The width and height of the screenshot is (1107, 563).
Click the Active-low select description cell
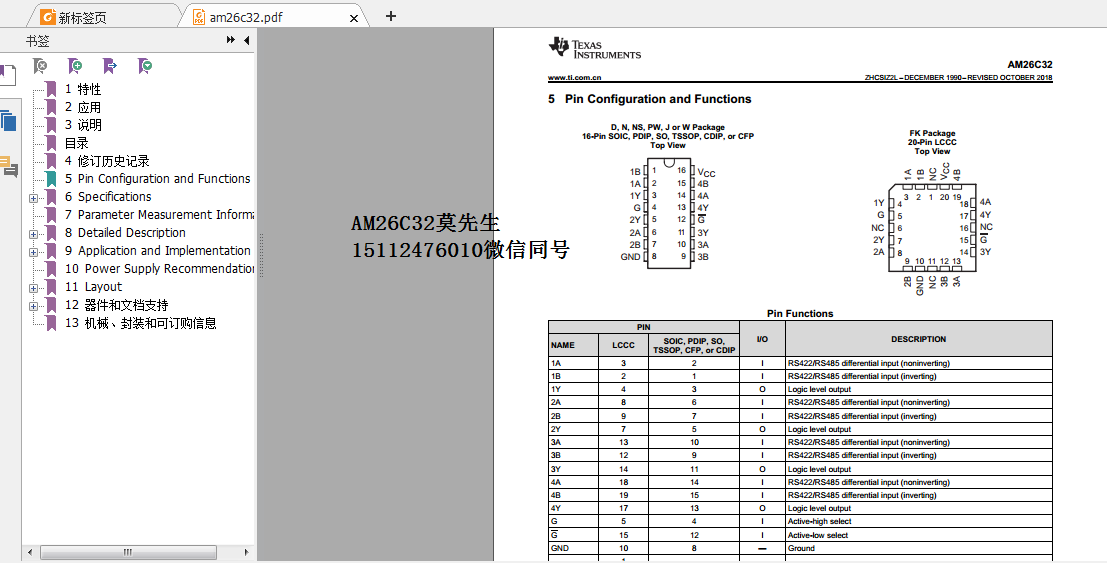(x=918, y=535)
